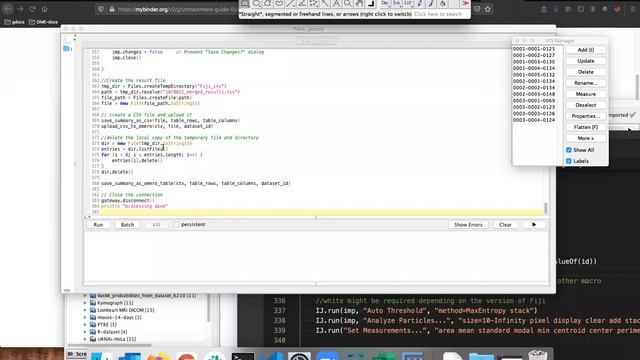Click Update in ROI Manager
The image size is (640, 360).
586,61
